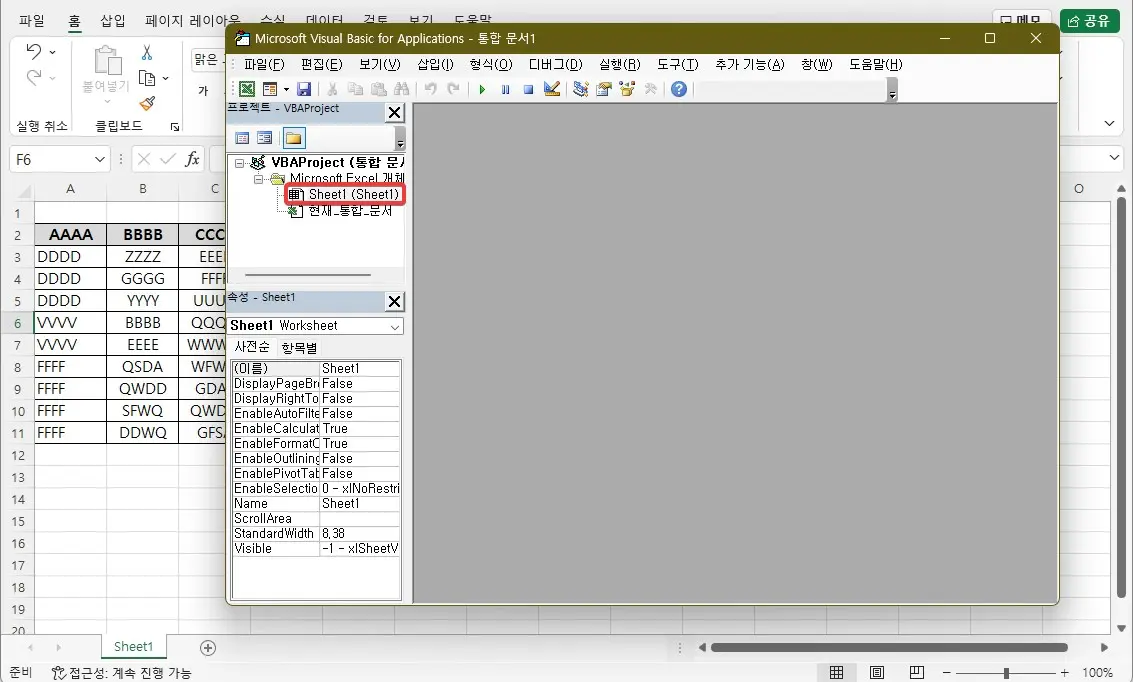Select the Visible property row value
This screenshot has height=682, width=1133.
point(359,548)
